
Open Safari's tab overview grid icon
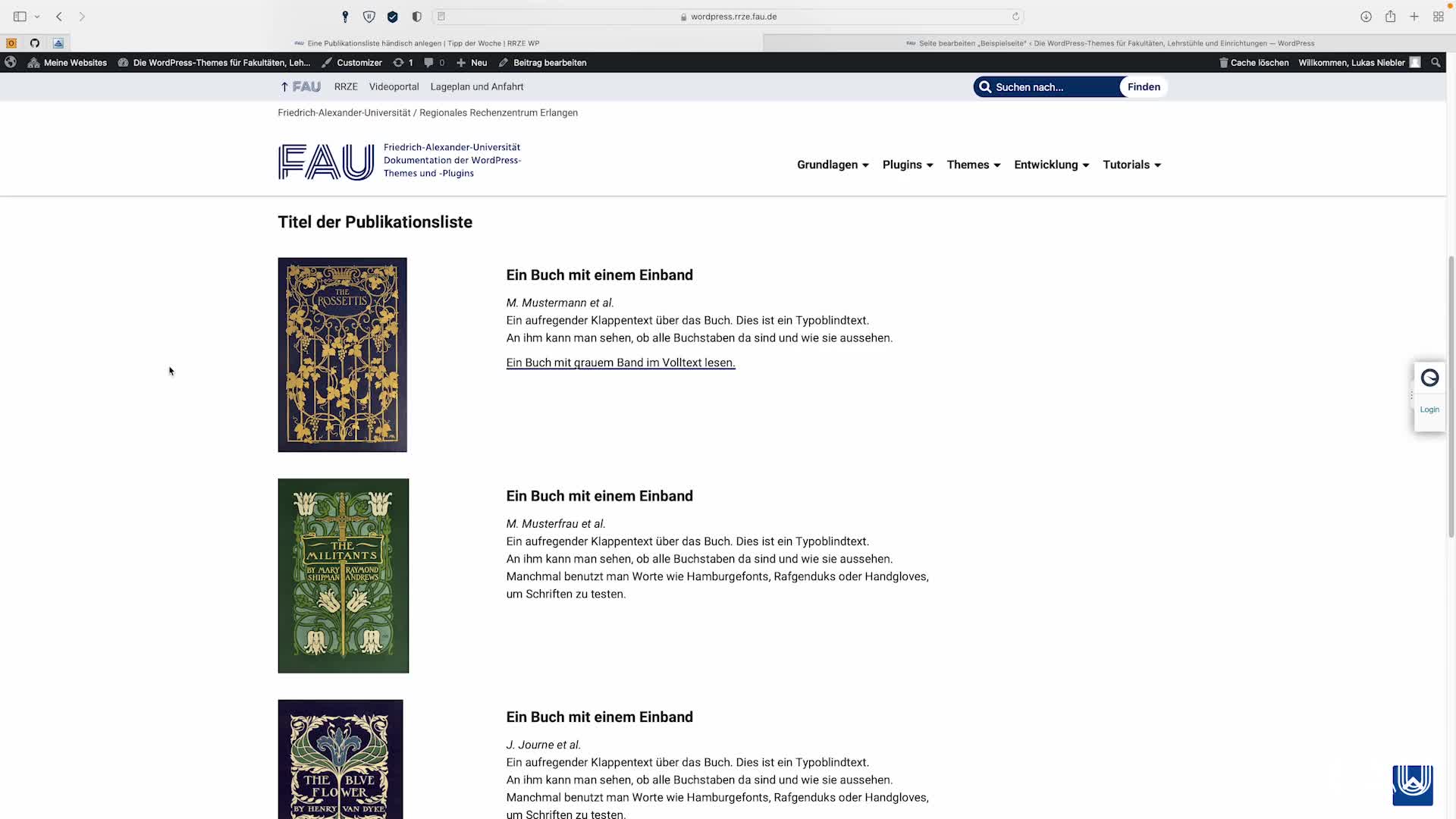1439,16
